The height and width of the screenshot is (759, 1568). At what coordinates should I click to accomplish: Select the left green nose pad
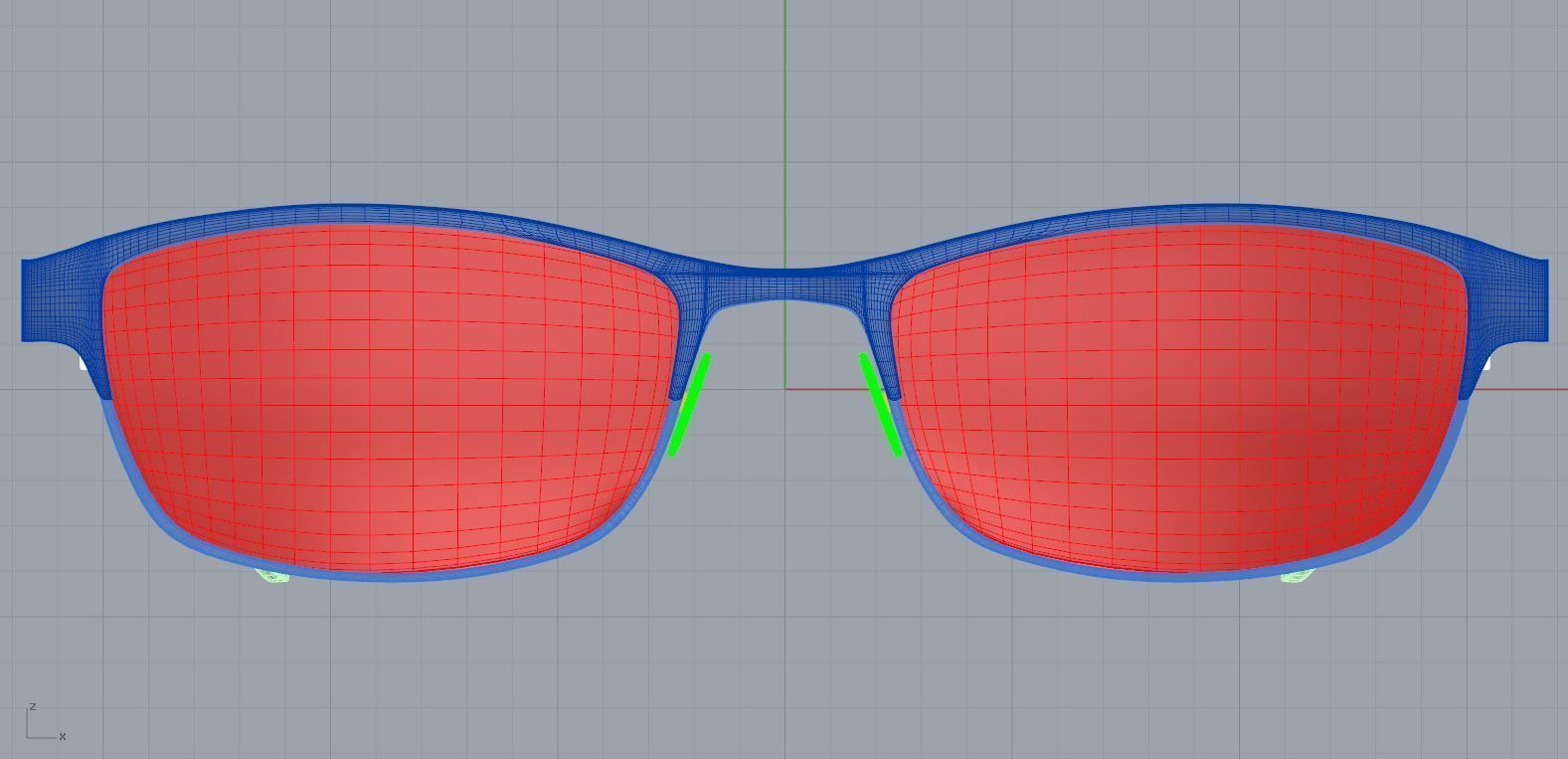(689, 405)
